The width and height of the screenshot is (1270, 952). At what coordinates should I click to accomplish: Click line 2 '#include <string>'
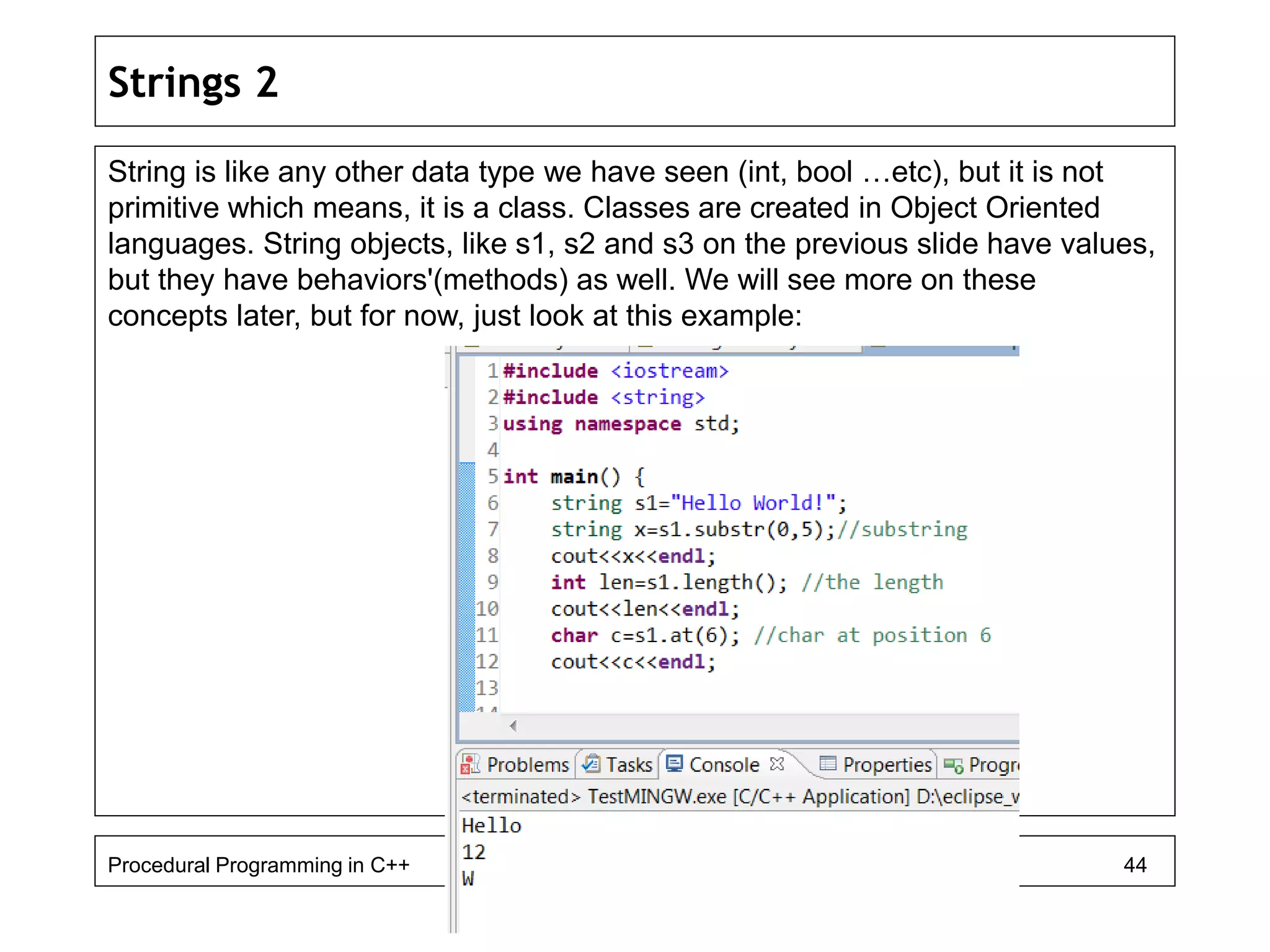click(603, 397)
